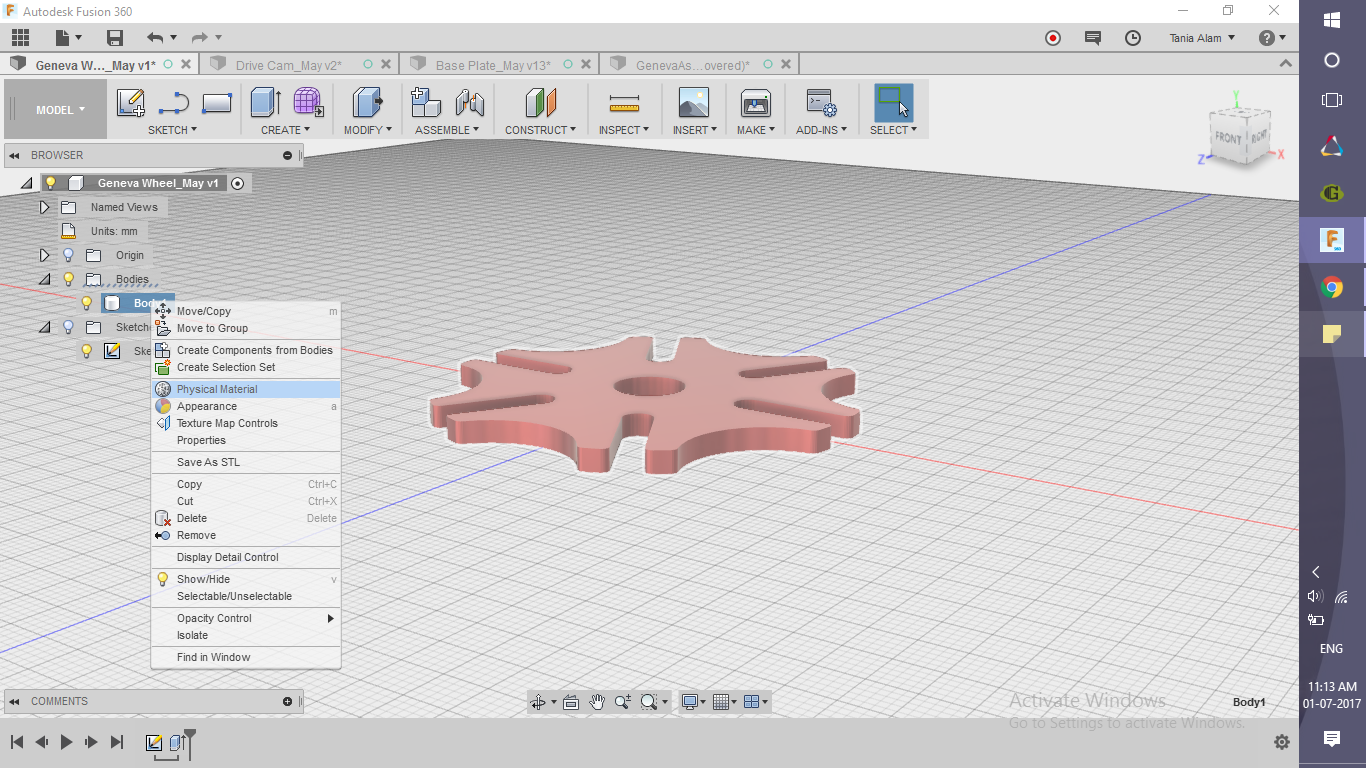The image size is (1366, 768).
Task: Click the ViewCube FRONT face
Action: pyautogui.click(x=1227, y=138)
